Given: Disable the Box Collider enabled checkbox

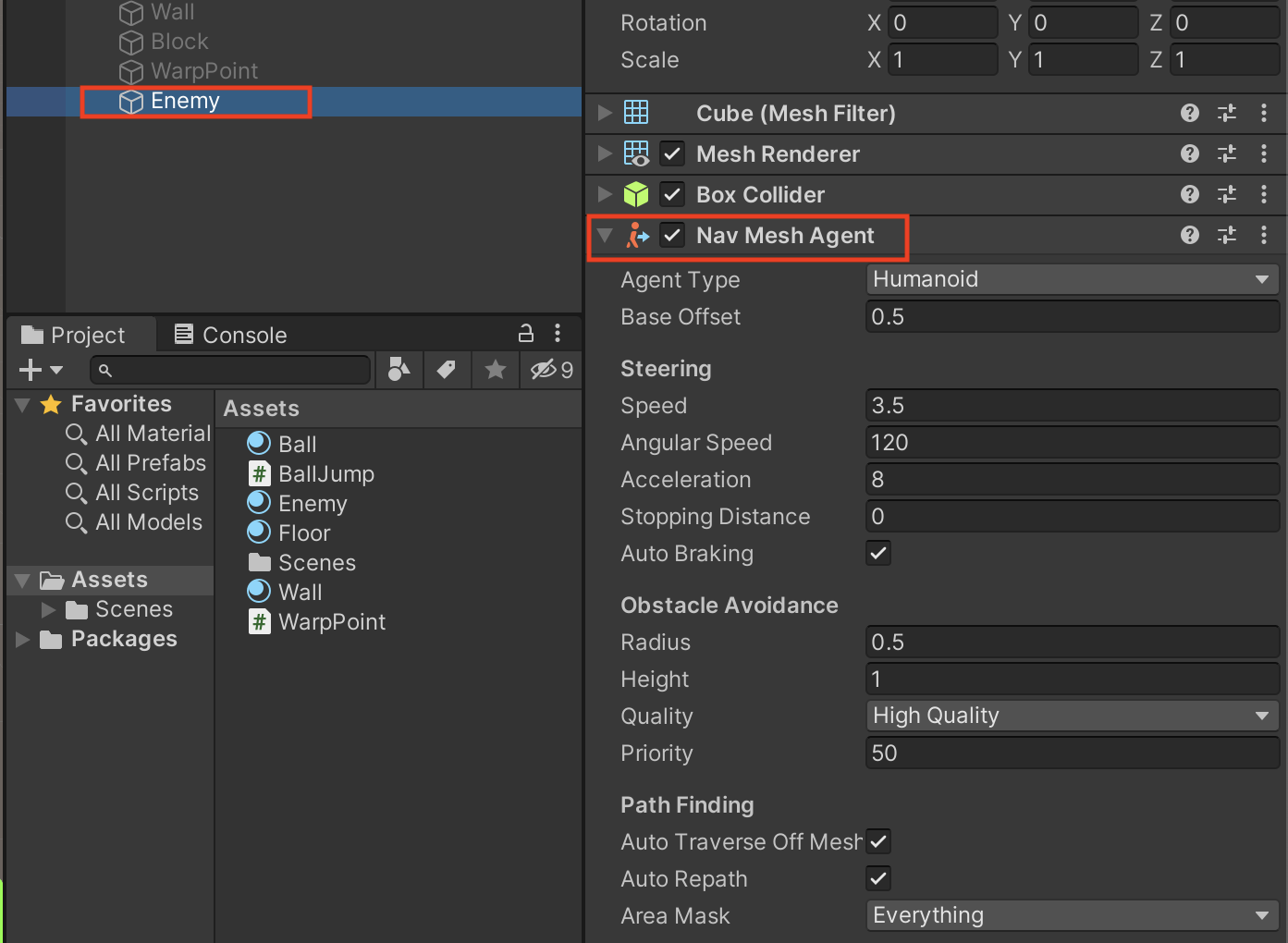Looking at the screenshot, I should coord(672,194).
